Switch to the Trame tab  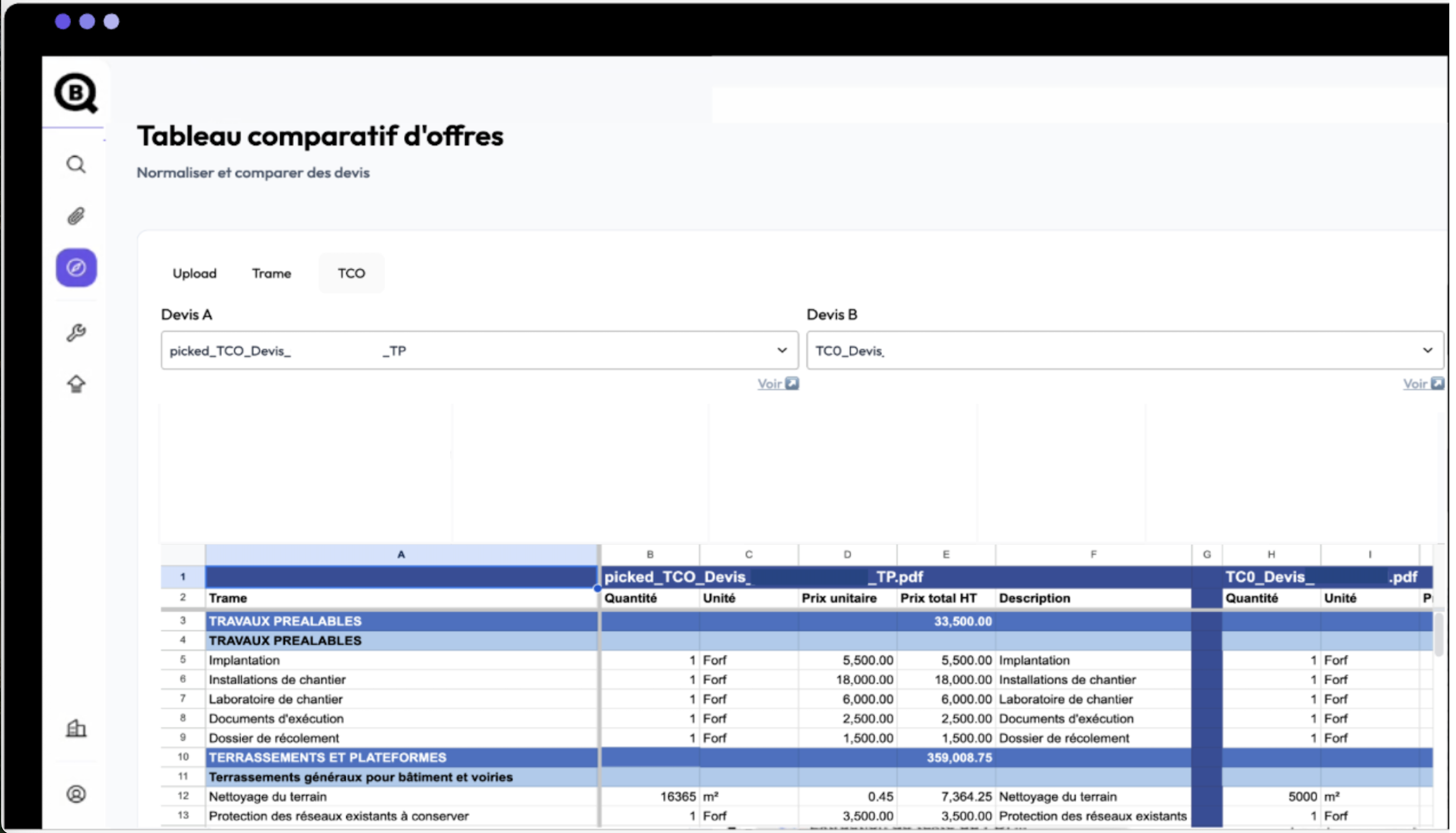[272, 273]
